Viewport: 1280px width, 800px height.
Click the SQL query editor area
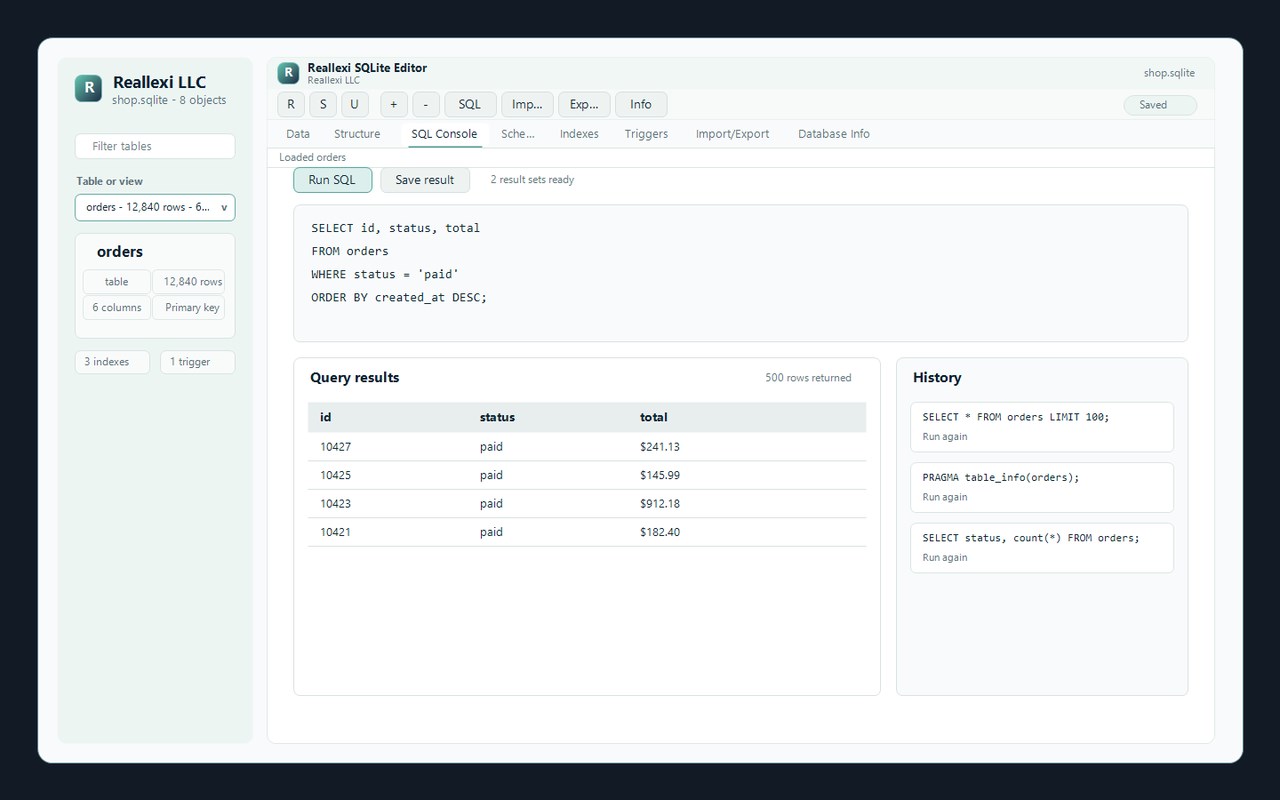coord(740,273)
